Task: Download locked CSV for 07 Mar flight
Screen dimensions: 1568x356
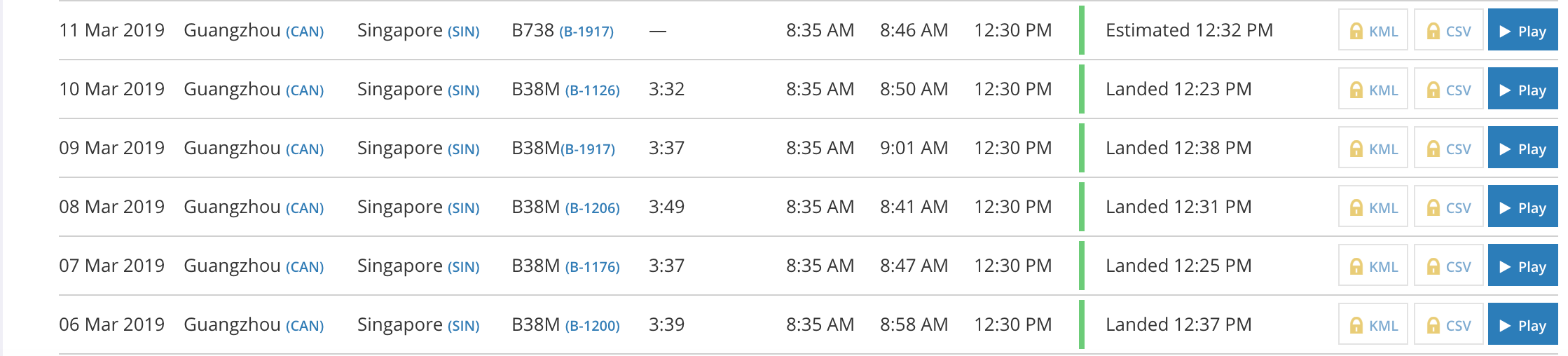Action: [x=1449, y=266]
